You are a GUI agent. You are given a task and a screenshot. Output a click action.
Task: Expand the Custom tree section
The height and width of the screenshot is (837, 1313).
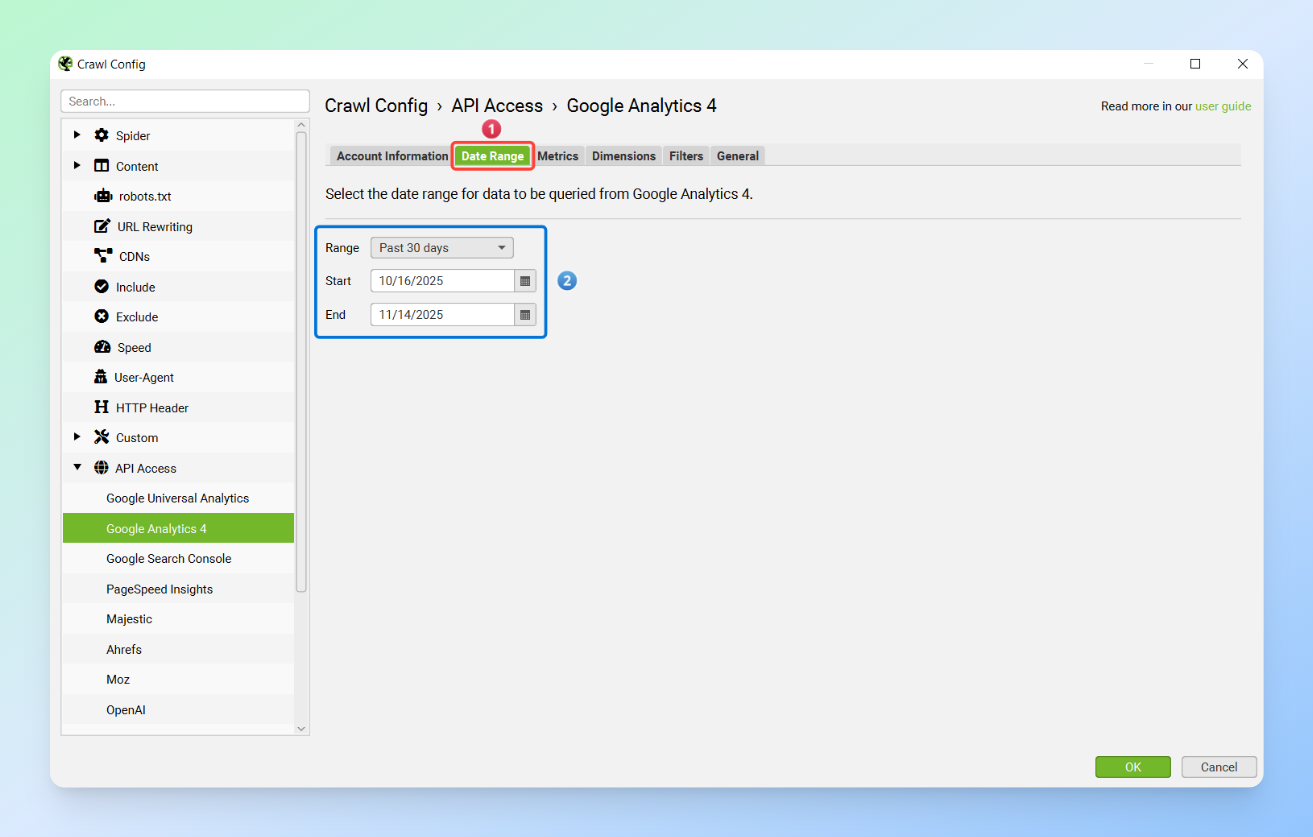(x=77, y=437)
